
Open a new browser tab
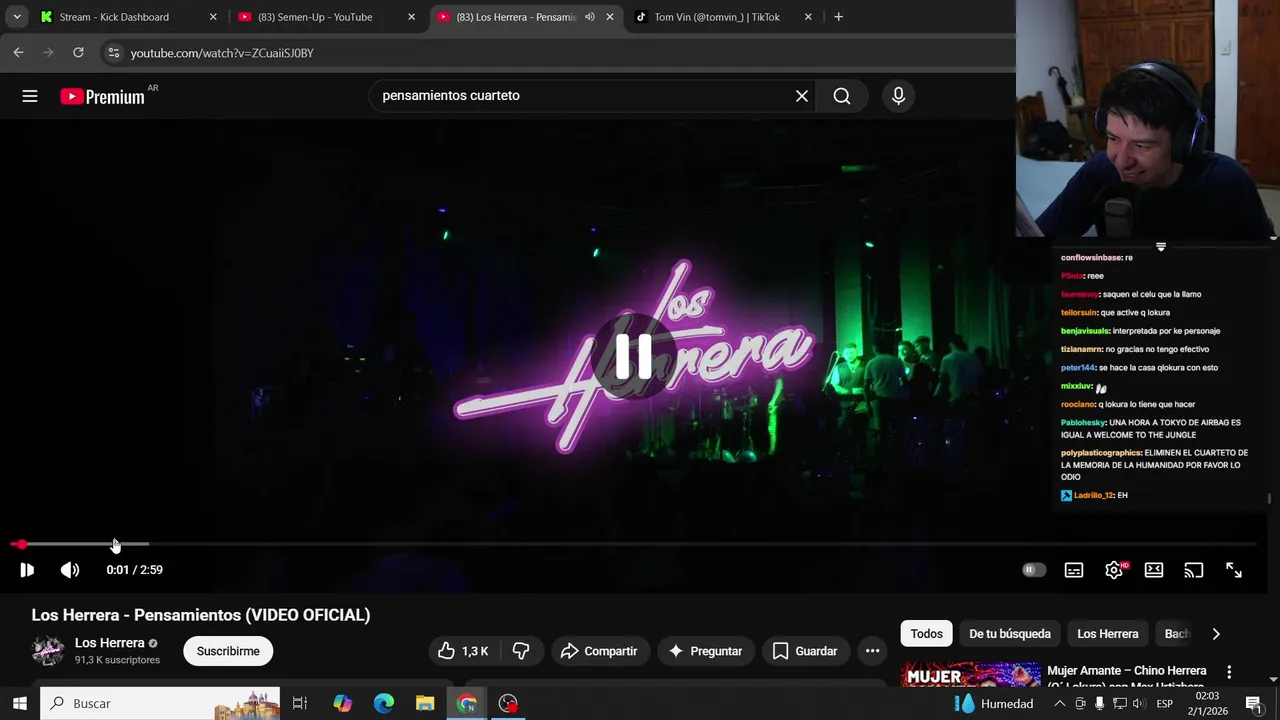[x=838, y=17]
